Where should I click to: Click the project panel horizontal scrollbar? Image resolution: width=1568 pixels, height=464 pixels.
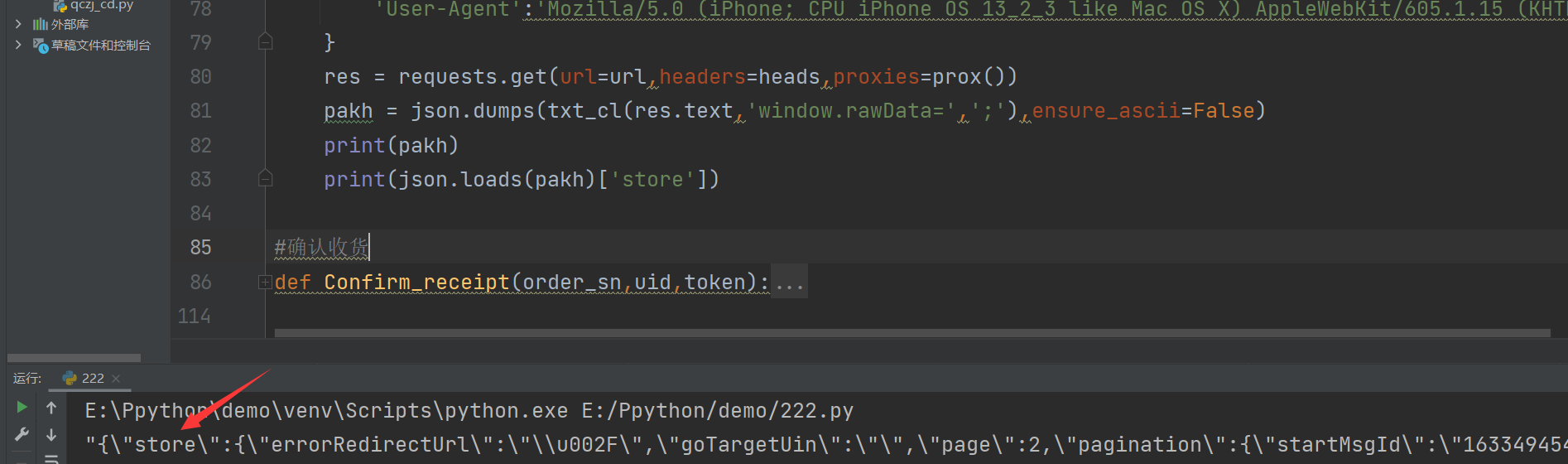tap(75, 358)
